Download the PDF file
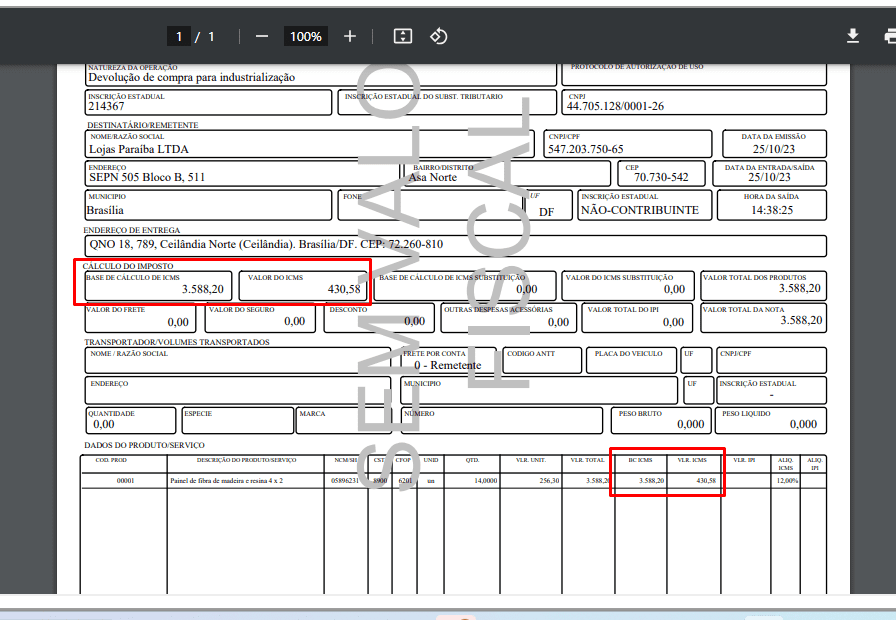Image resolution: width=896 pixels, height=620 pixels. point(853,36)
